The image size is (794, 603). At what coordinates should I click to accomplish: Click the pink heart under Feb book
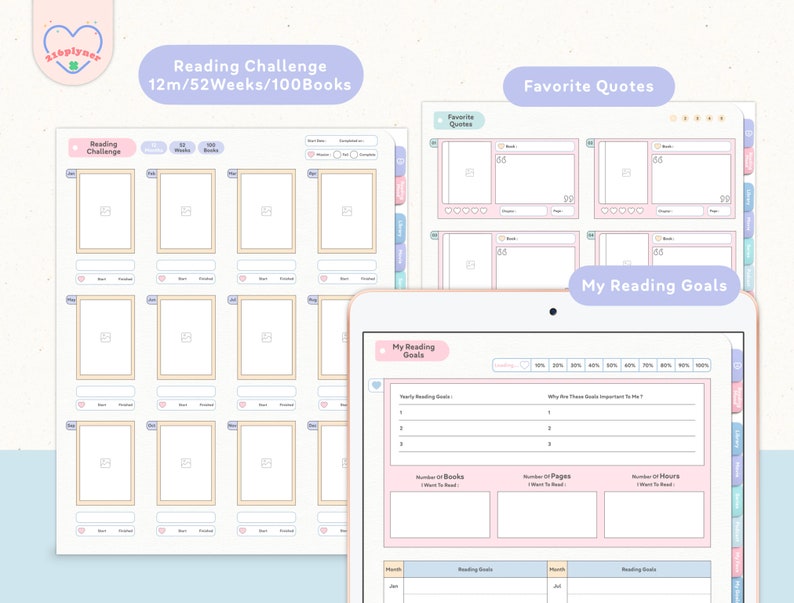tap(162, 278)
